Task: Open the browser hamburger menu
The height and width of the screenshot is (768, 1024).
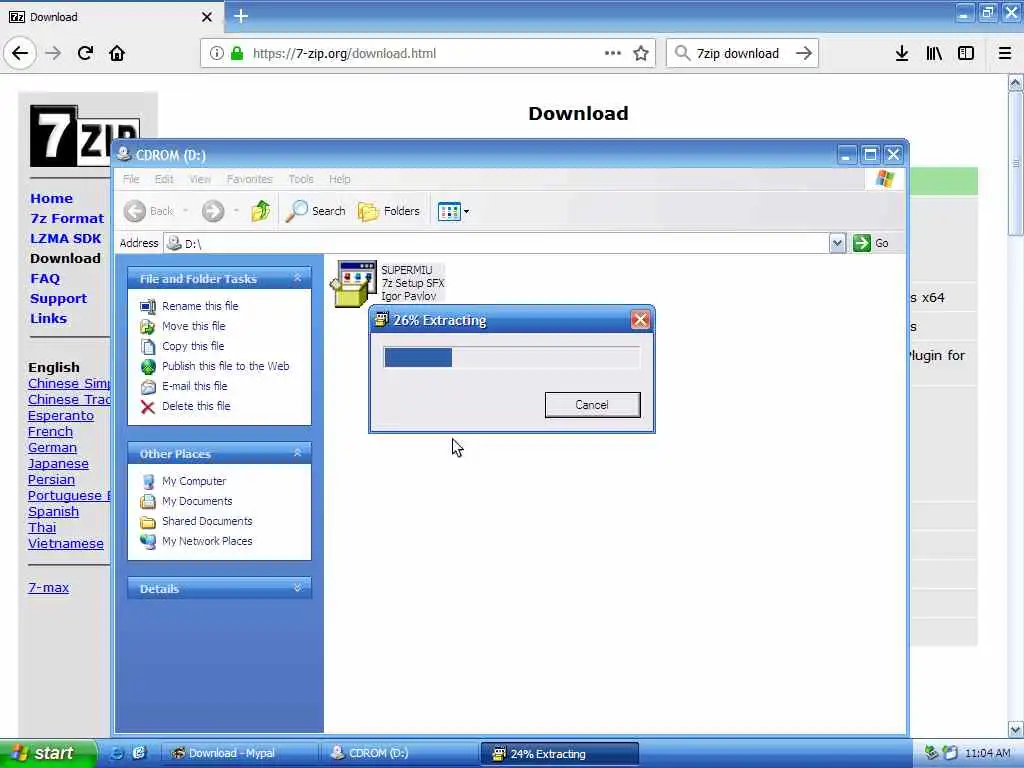Action: [x=1005, y=54]
